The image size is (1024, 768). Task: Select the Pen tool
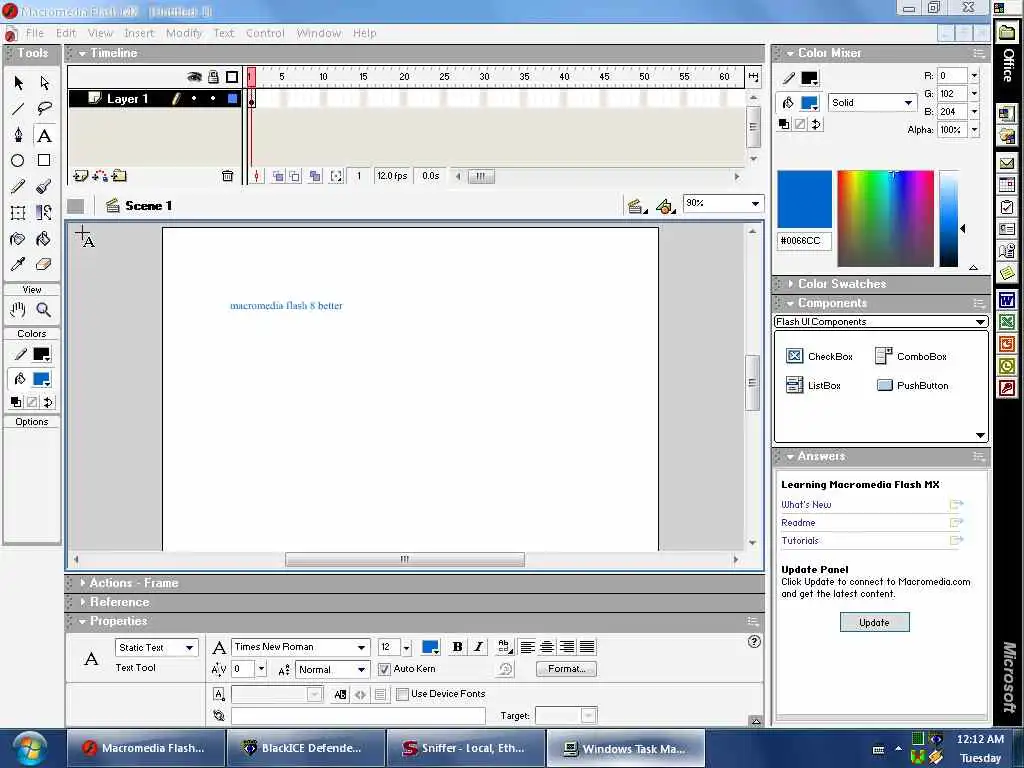pos(18,135)
